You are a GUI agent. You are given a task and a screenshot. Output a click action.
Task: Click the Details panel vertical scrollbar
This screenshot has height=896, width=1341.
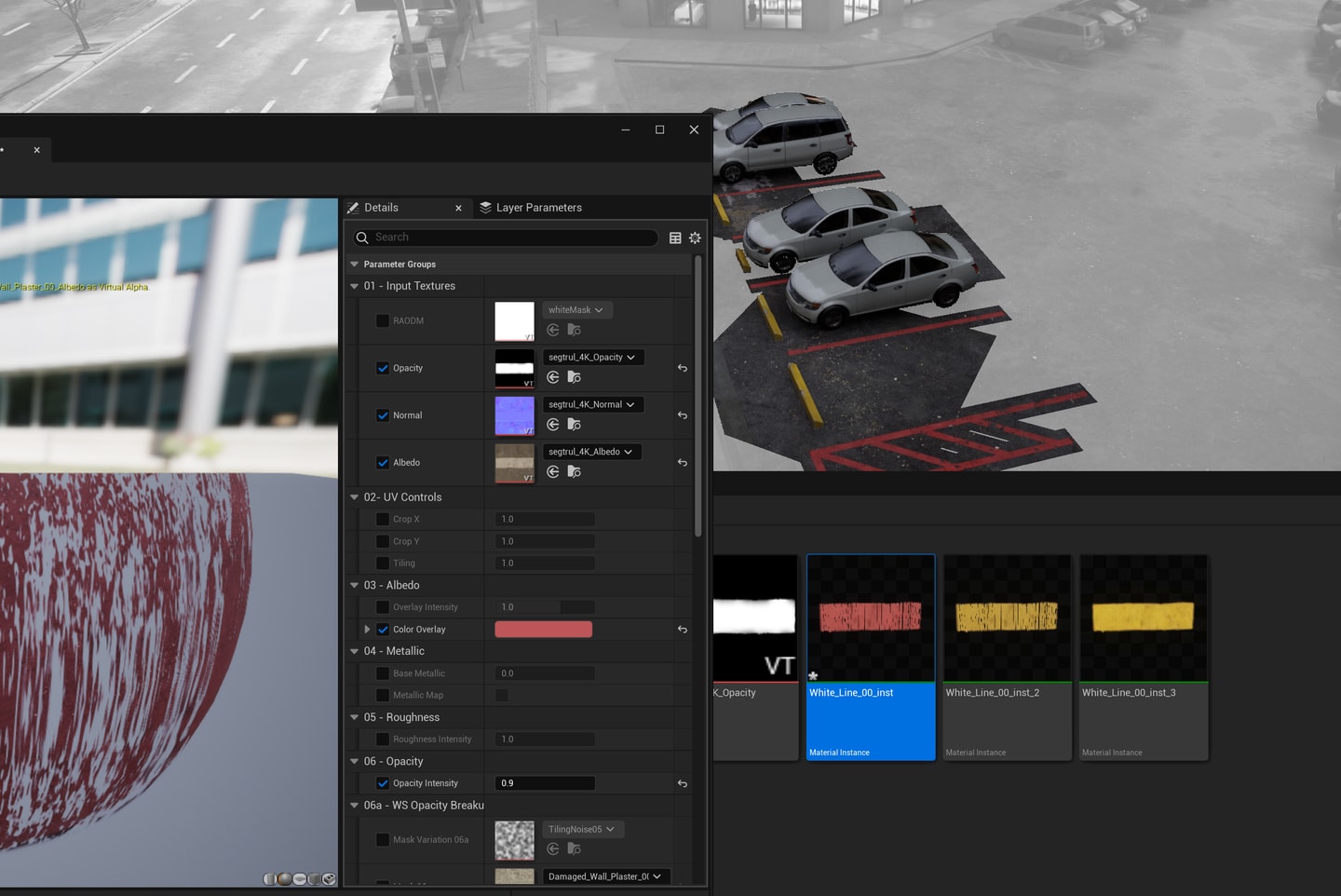[x=698, y=396]
